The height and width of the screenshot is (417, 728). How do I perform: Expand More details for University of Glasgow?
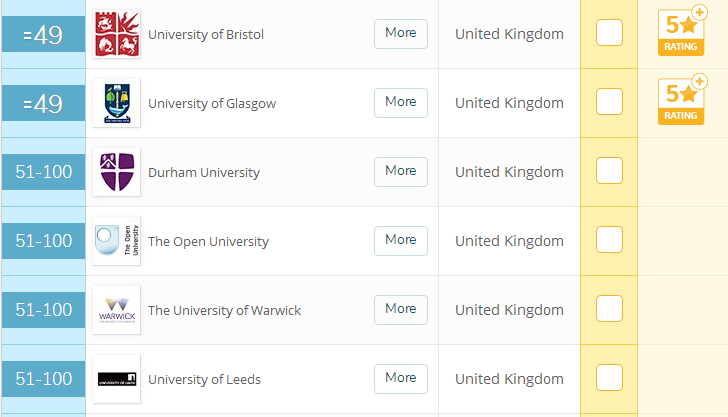[x=400, y=102]
